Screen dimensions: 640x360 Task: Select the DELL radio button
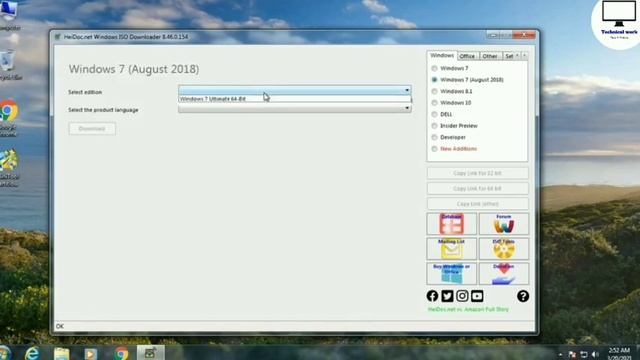434,114
